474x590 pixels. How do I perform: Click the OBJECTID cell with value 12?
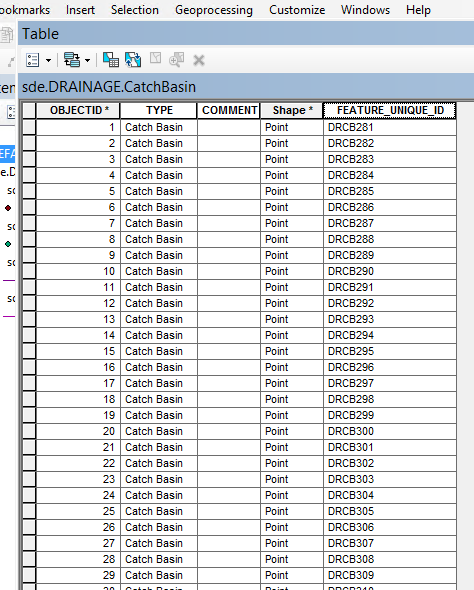[x=78, y=303]
